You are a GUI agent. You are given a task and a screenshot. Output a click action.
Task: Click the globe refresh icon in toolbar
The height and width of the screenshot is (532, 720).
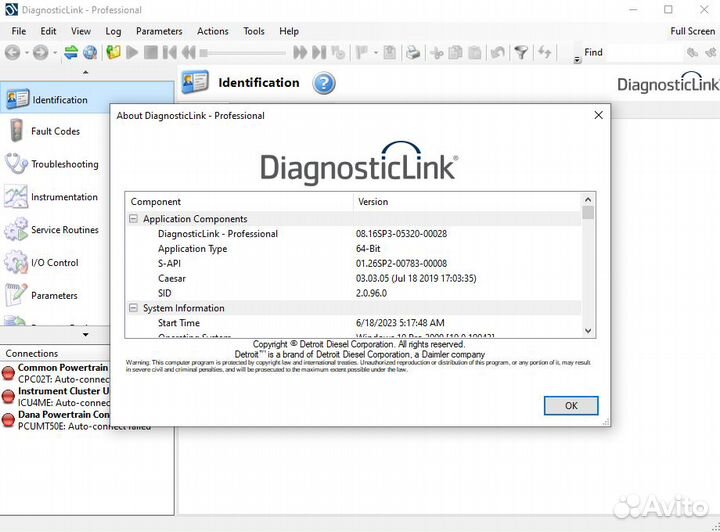90,52
